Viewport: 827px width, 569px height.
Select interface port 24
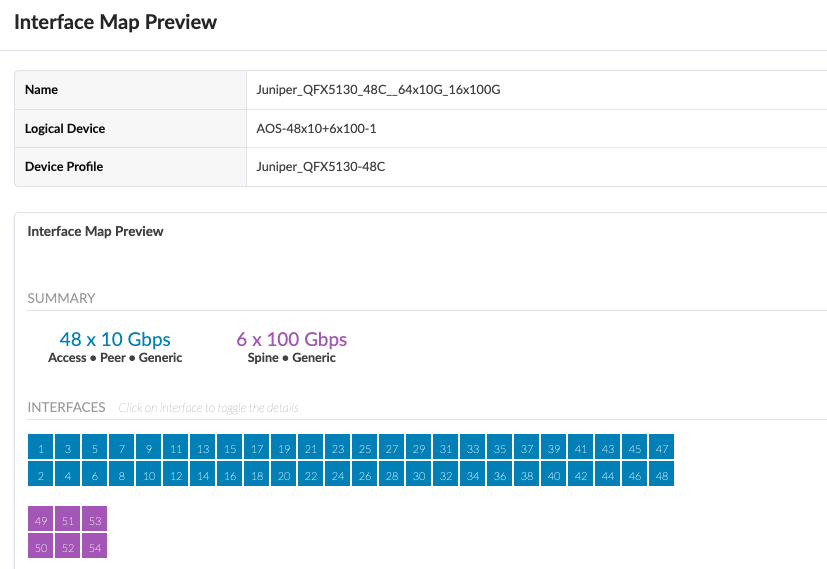[338, 474]
